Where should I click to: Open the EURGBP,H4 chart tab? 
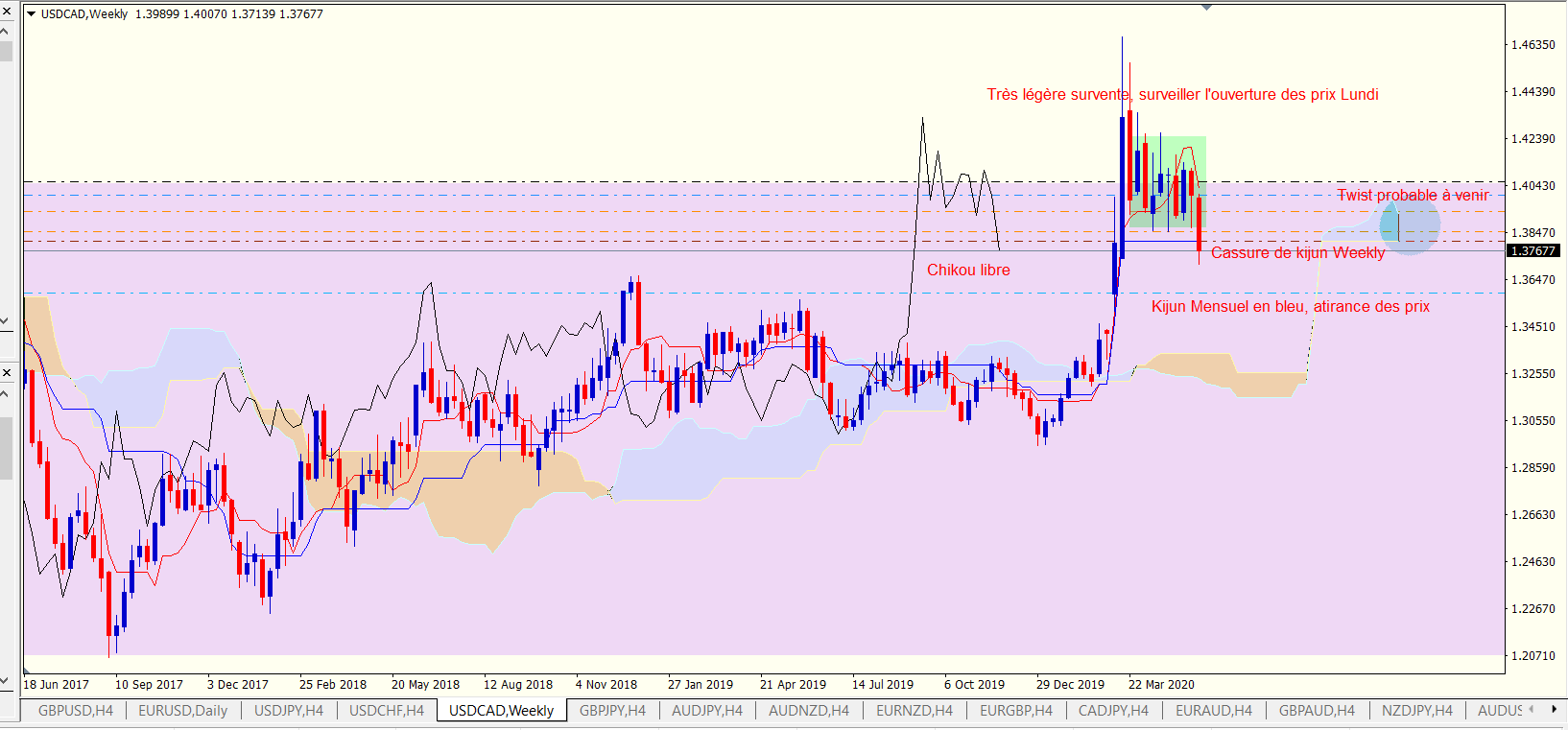(1015, 711)
